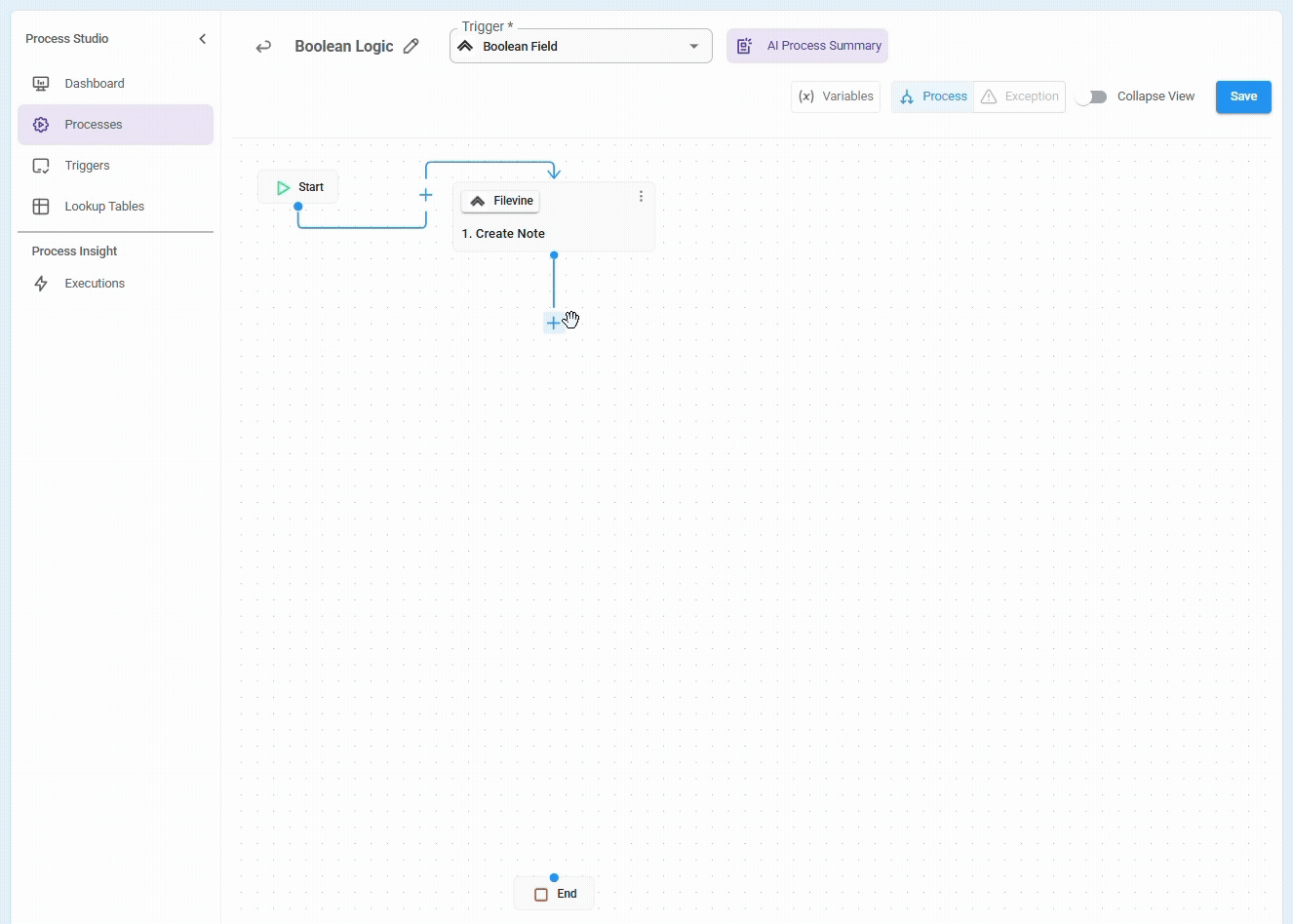Click the back arrow icon beside Boolean Logic
This screenshot has width=1293, height=924.
tap(263, 47)
